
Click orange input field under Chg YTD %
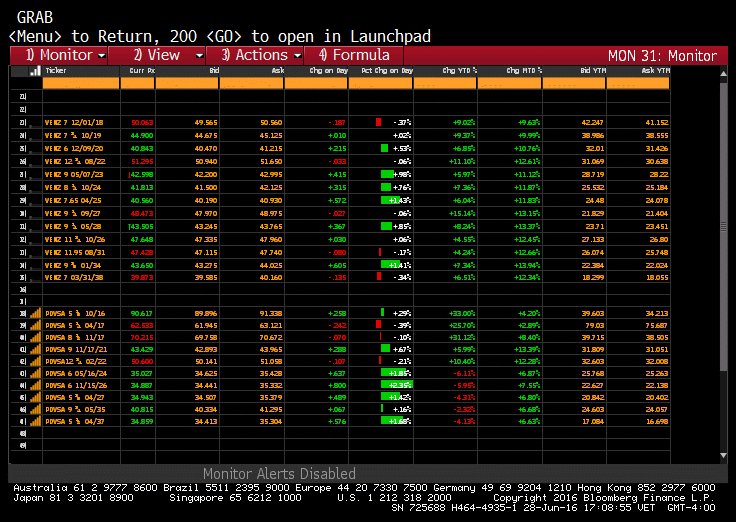445,83
